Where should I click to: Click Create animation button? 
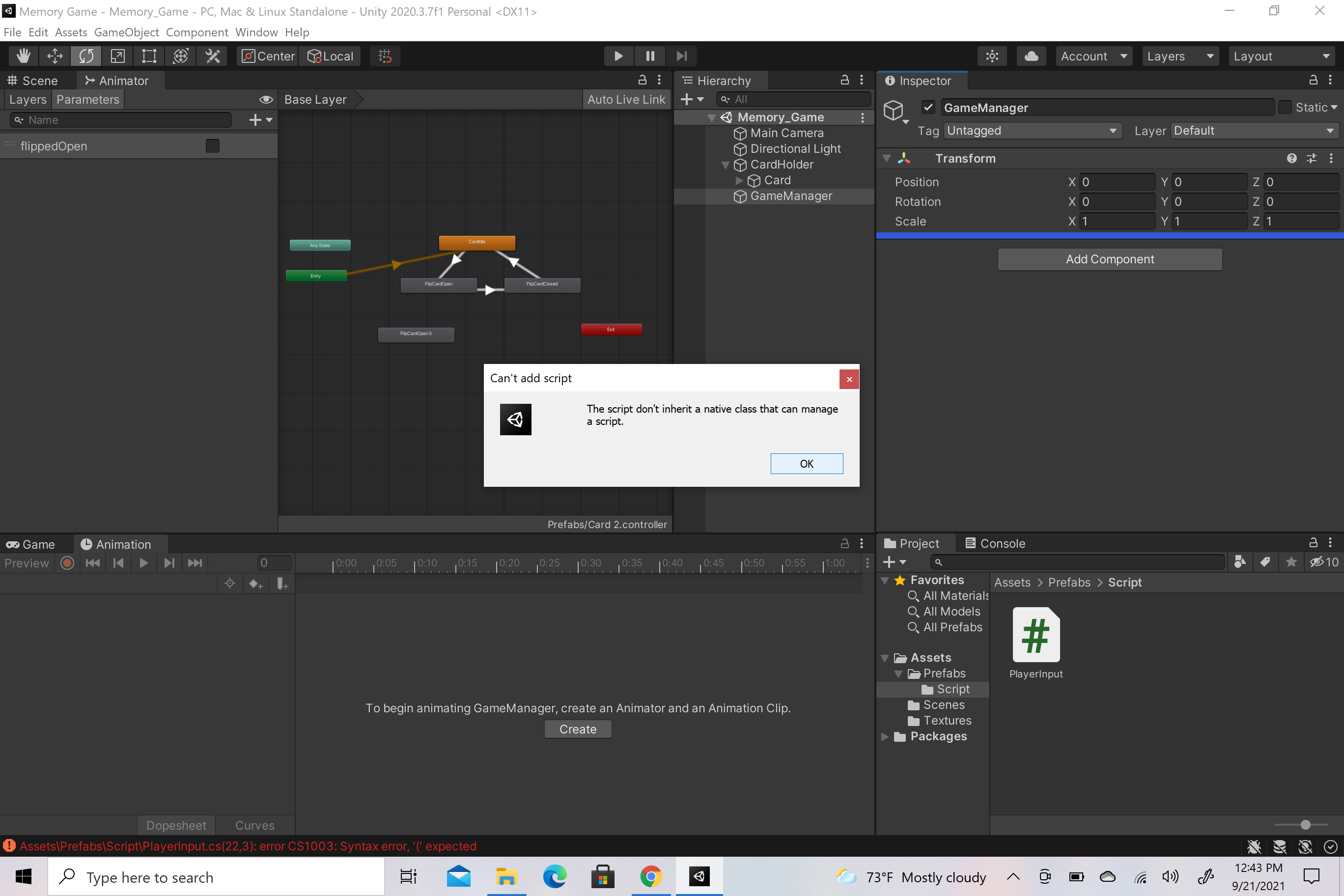578,729
